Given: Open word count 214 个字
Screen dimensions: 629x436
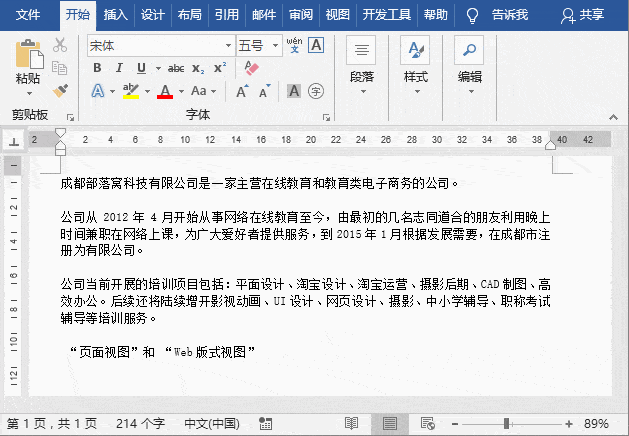Looking at the screenshot, I should 140,424.
